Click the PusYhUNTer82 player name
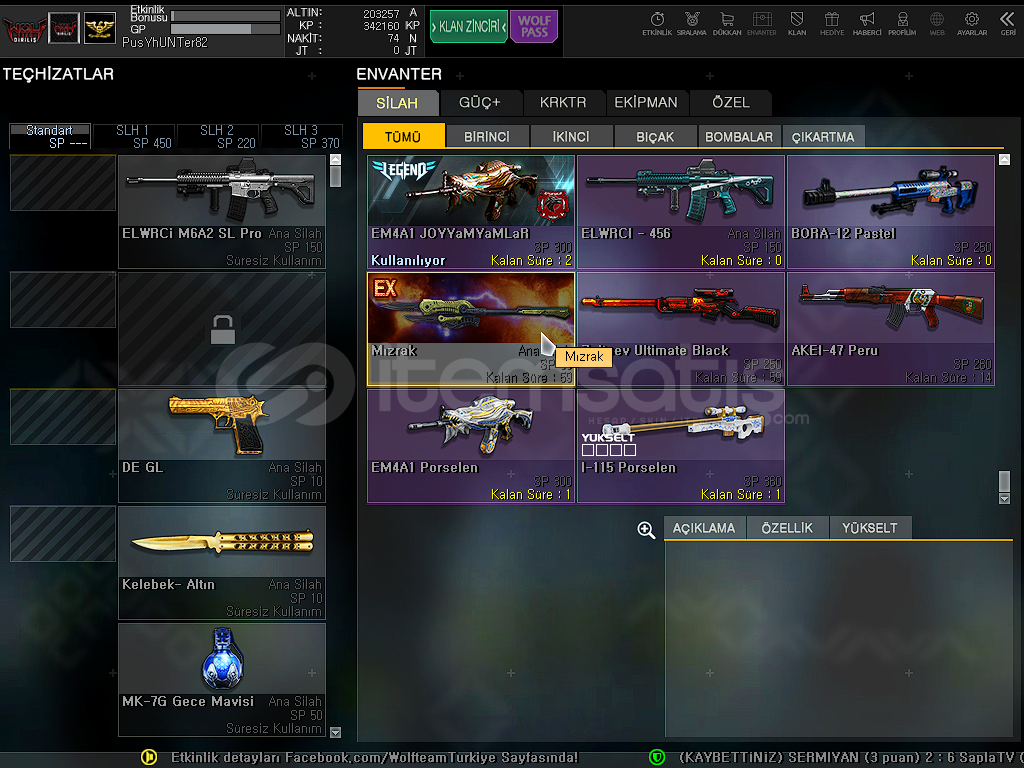 (165, 43)
